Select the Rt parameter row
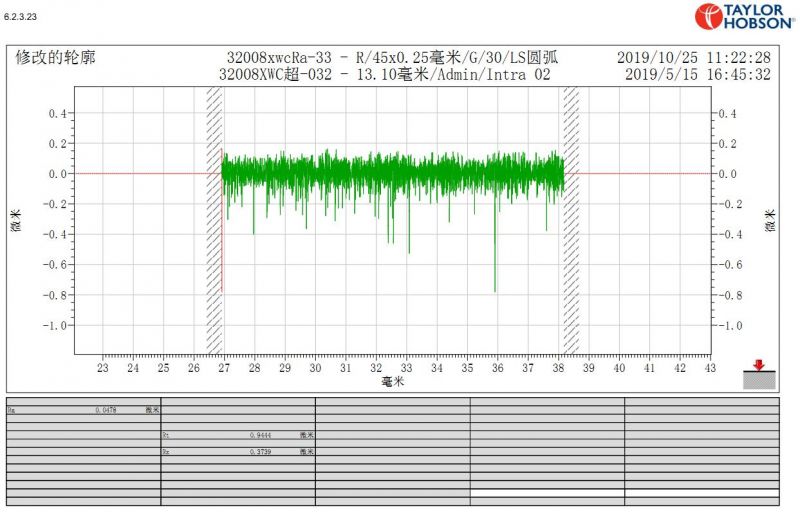 click(x=238, y=436)
